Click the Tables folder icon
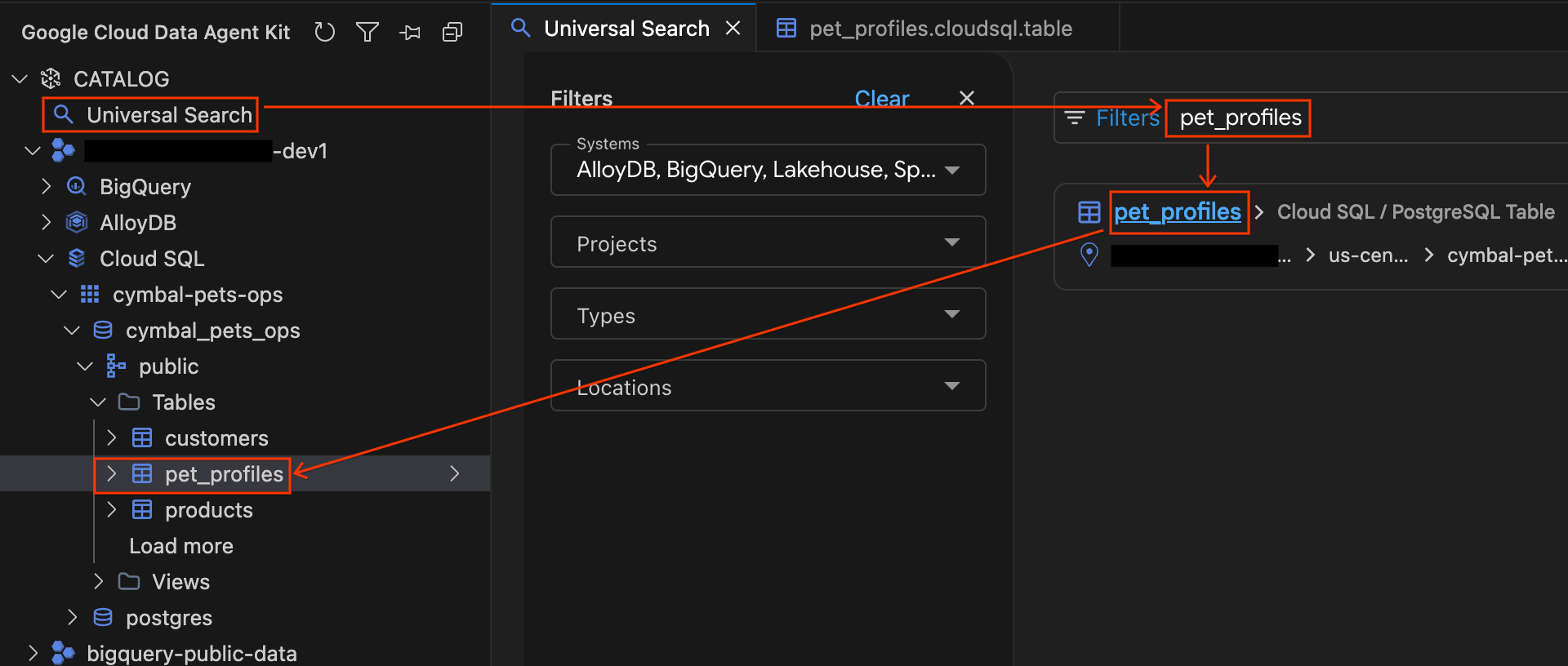This screenshot has height=666, width=1568. click(x=129, y=402)
